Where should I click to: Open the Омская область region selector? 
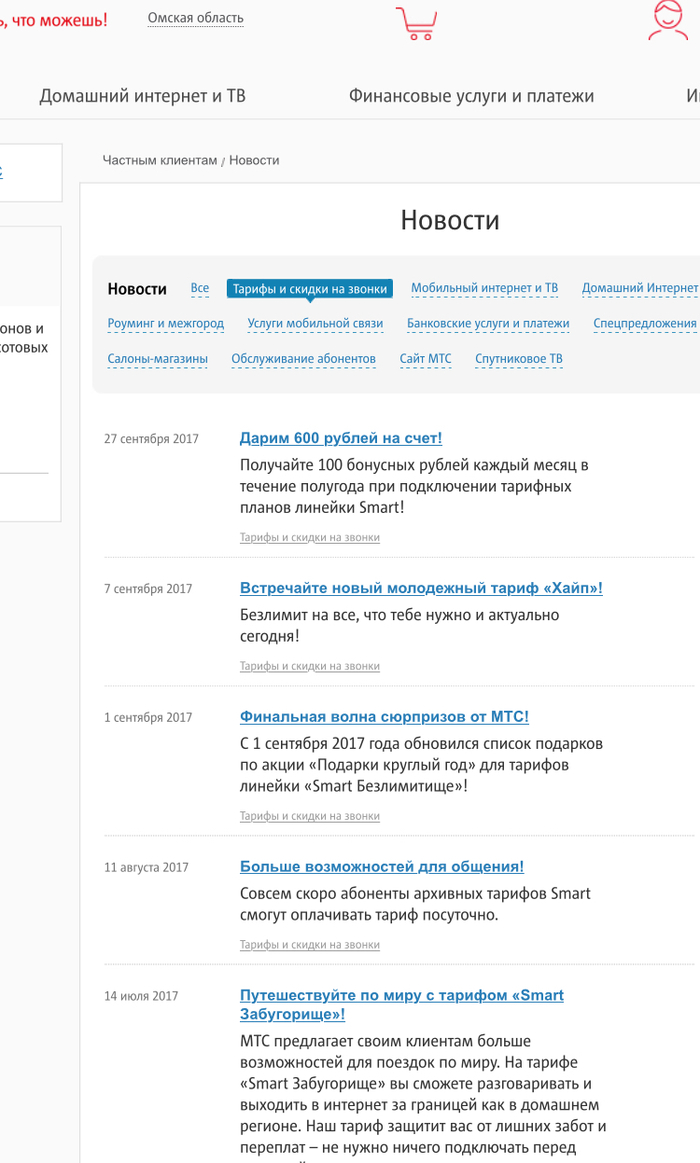tap(195, 18)
